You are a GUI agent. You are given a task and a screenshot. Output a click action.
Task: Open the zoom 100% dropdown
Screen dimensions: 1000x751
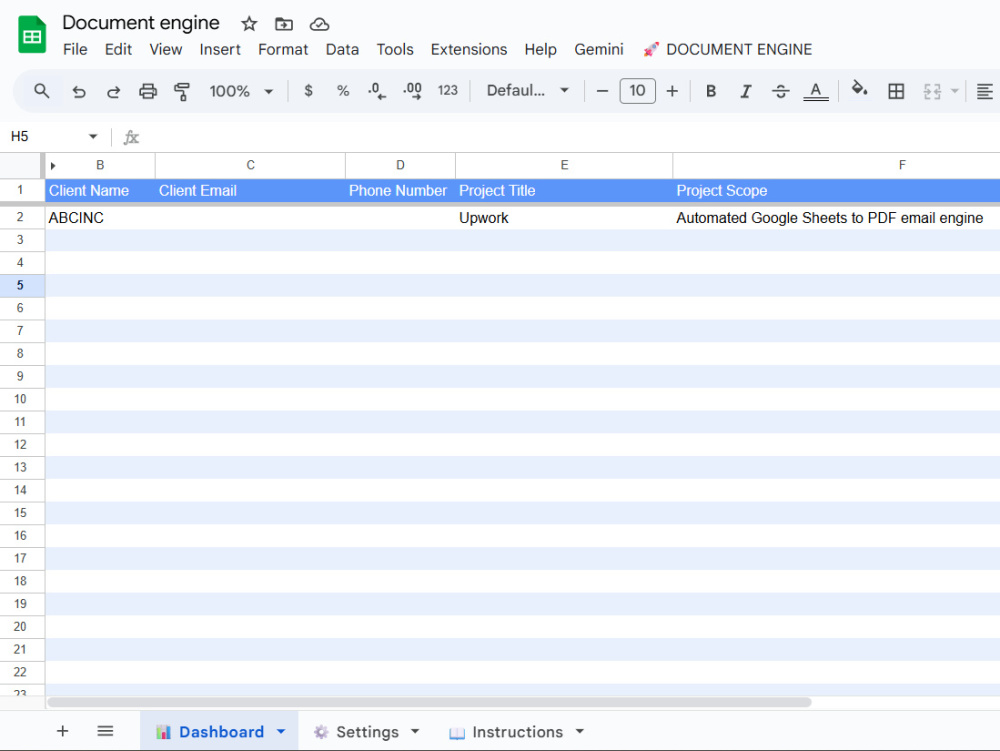tap(241, 91)
